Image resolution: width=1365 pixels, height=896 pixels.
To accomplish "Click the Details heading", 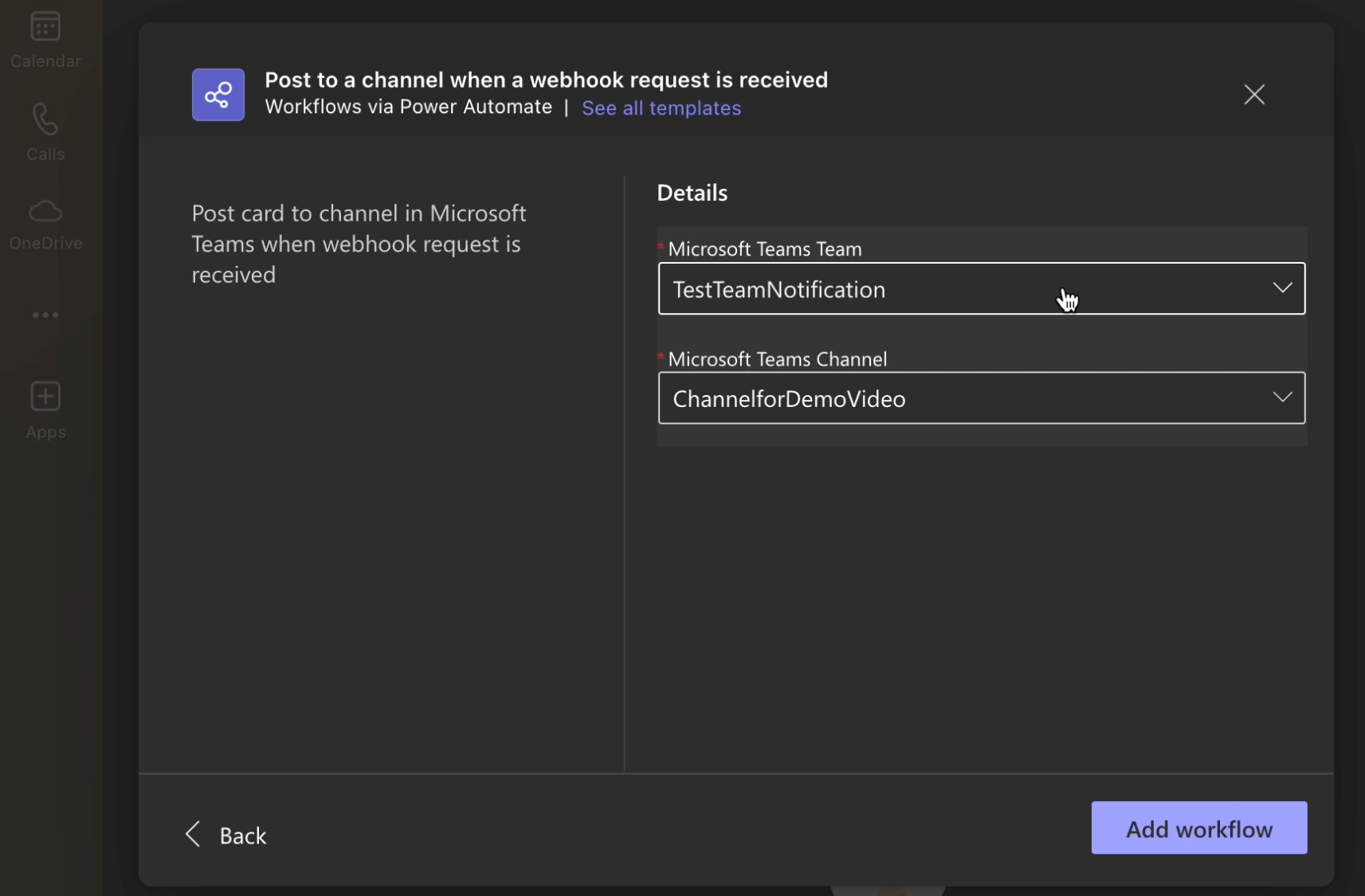I will [692, 193].
